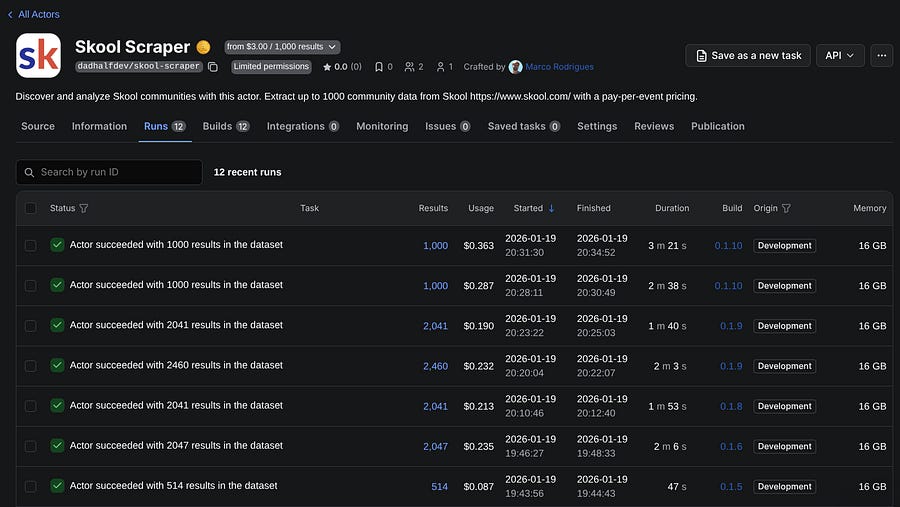
Task: Click success status icon for 20:28:11 run
Action: coord(57,285)
